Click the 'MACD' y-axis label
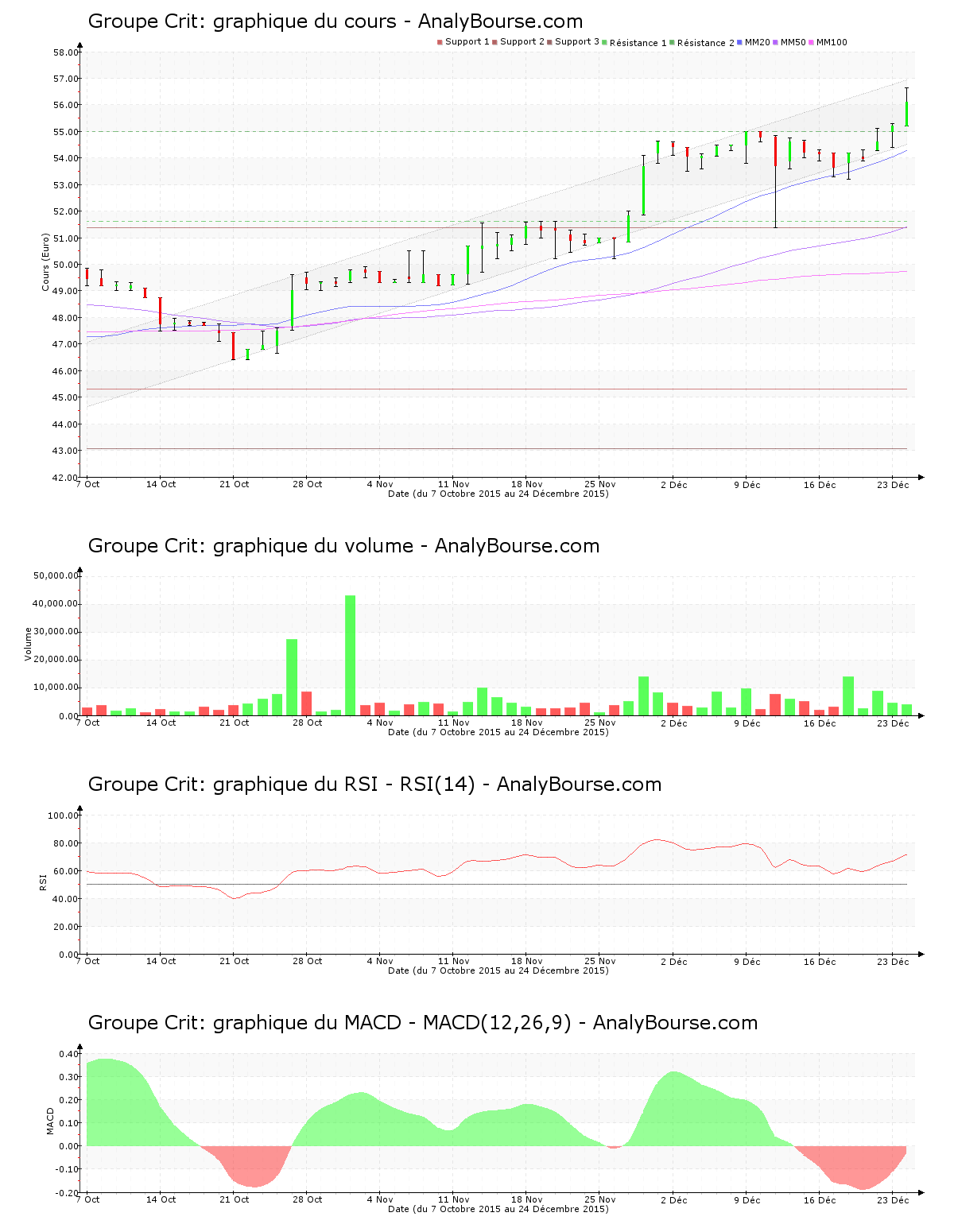Screen dimensions: 954x1232 [50, 1121]
